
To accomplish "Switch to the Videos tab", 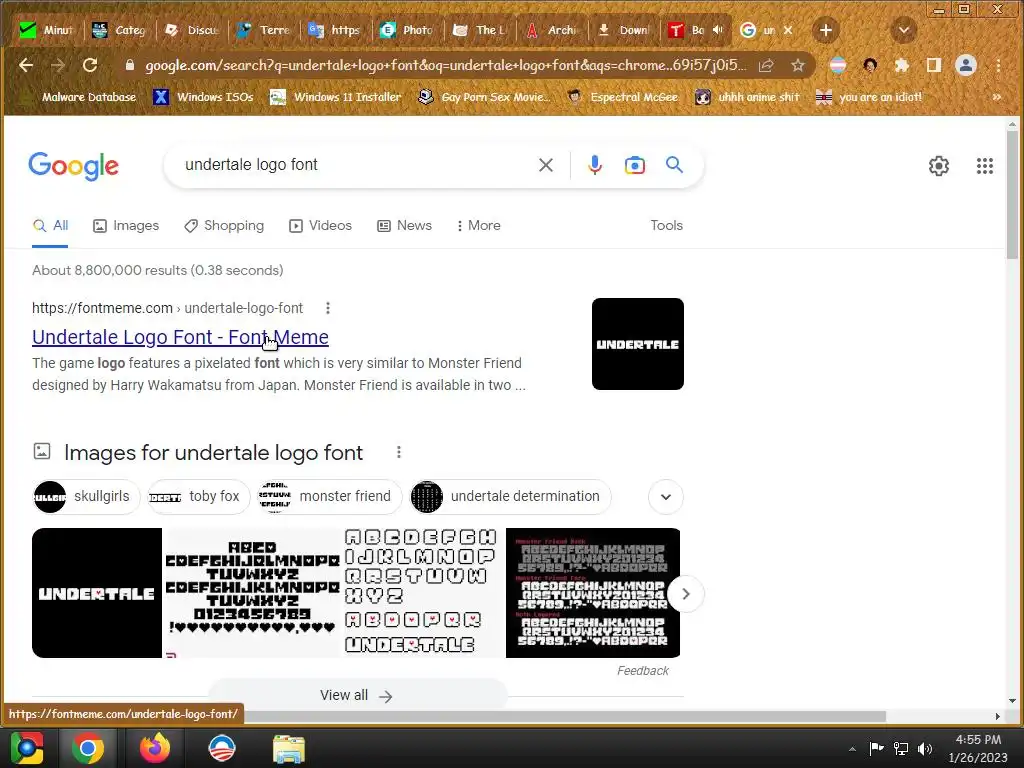I will click(321, 225).
